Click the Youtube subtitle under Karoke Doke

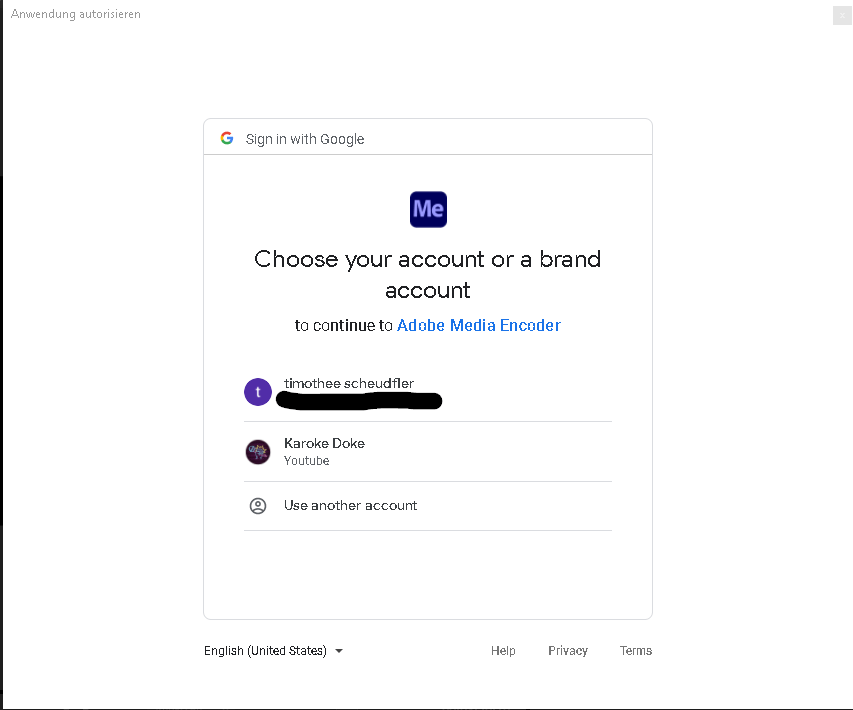click(x=306, y=461)
